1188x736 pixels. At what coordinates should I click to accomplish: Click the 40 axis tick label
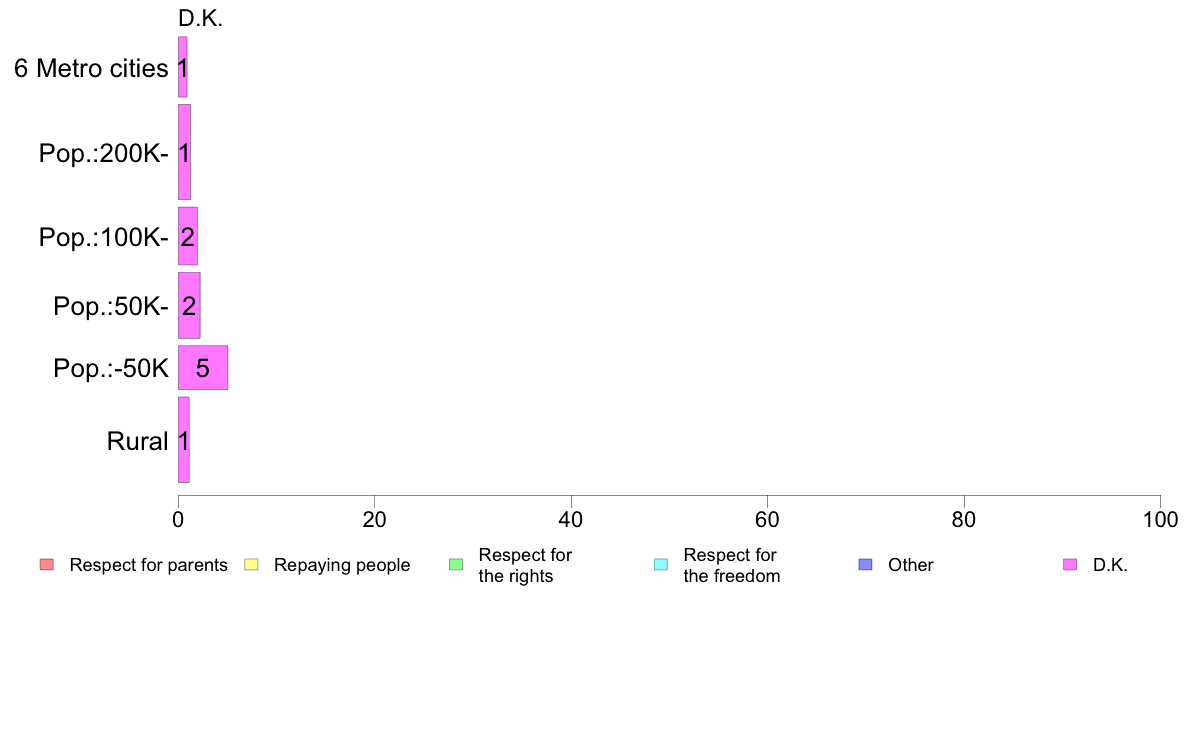point(571,520)
